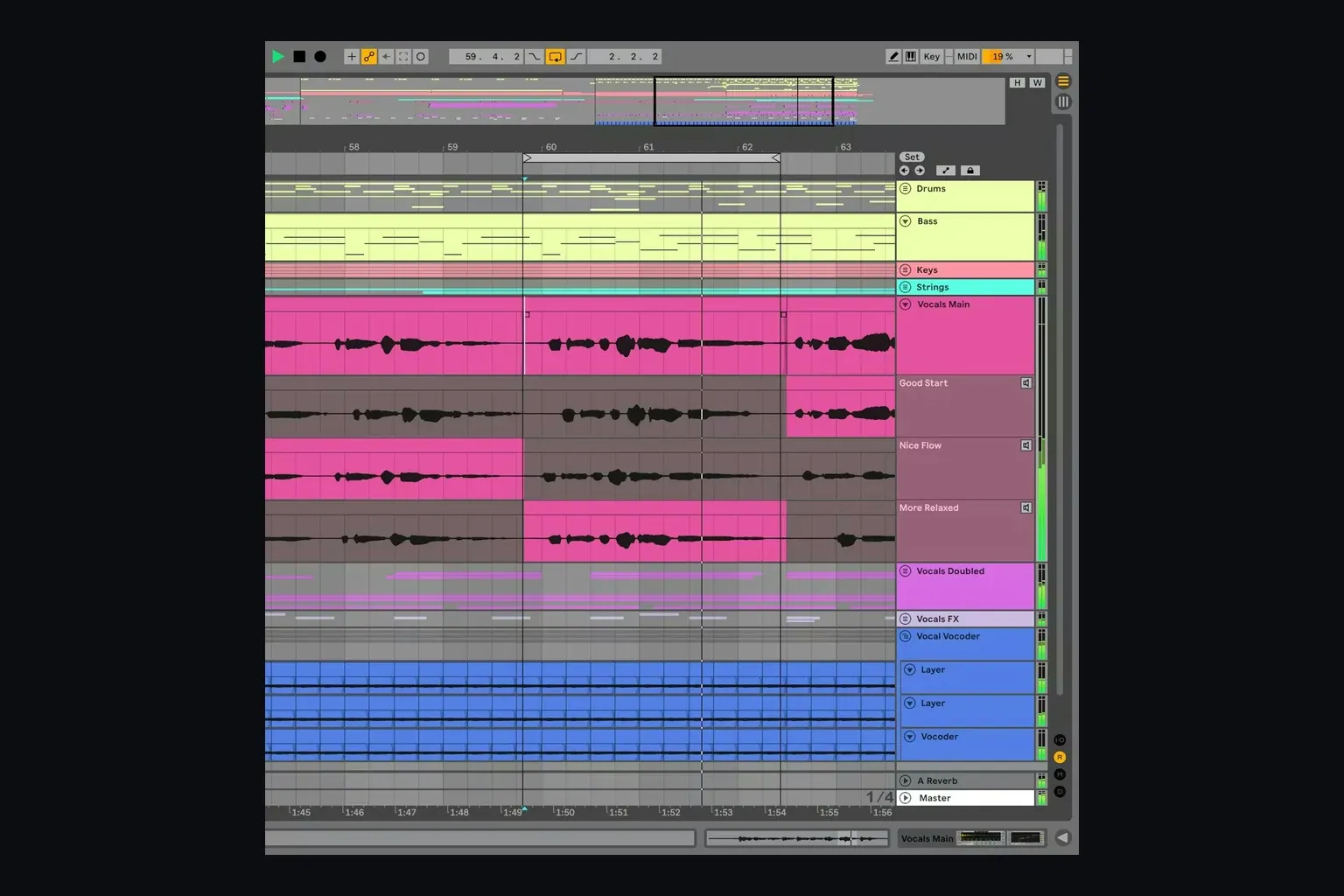The height and width of the screenshot is (896, 1344).
Task: Open Key map mode
Action: (x=932, y=57)
